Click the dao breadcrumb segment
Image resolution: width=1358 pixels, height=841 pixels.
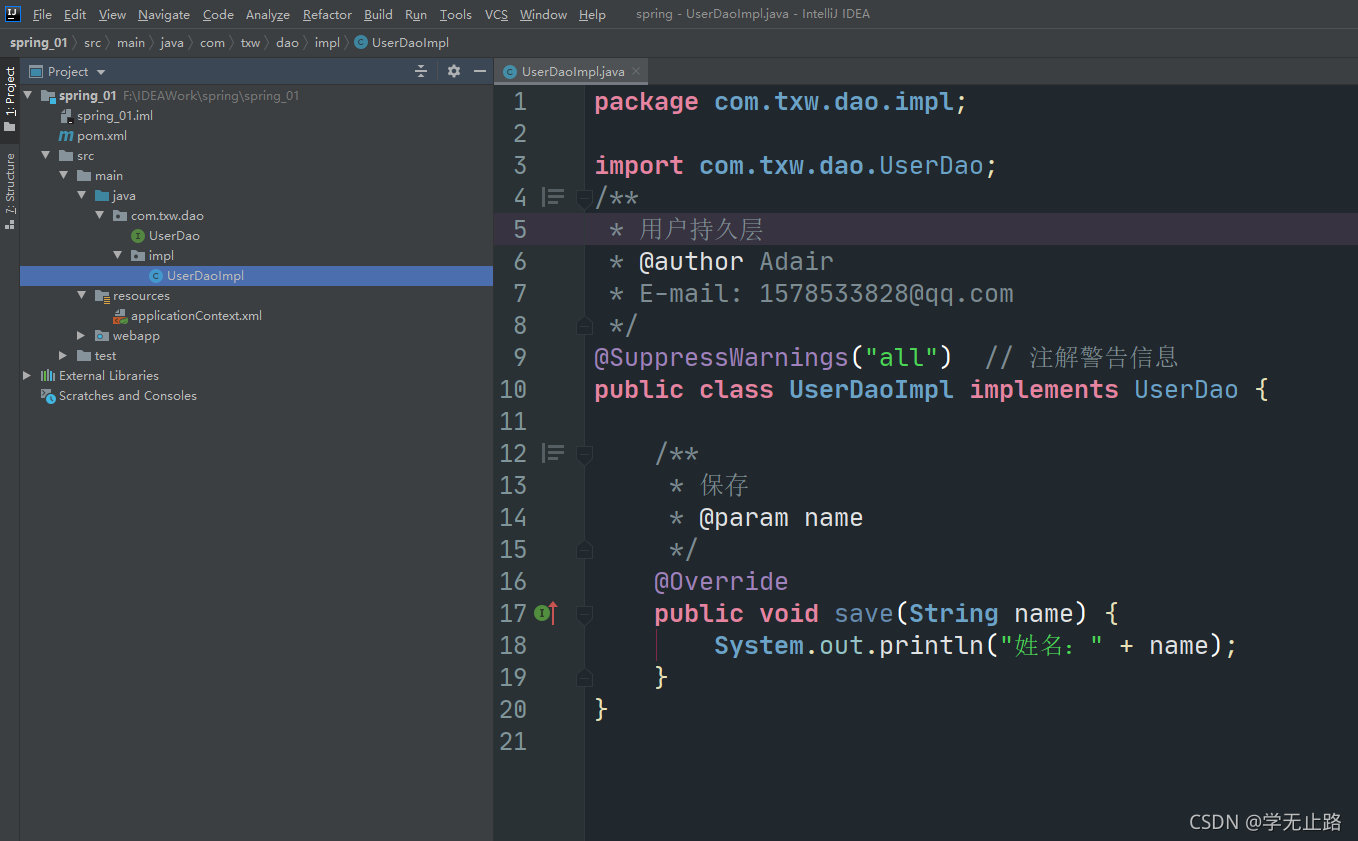click(287, 43)
